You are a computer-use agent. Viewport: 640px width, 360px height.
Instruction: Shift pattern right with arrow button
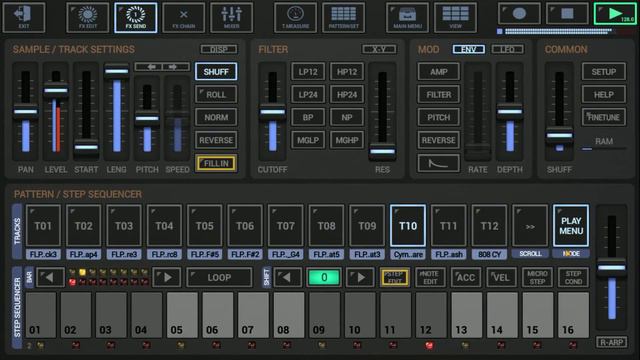point(360,278)
